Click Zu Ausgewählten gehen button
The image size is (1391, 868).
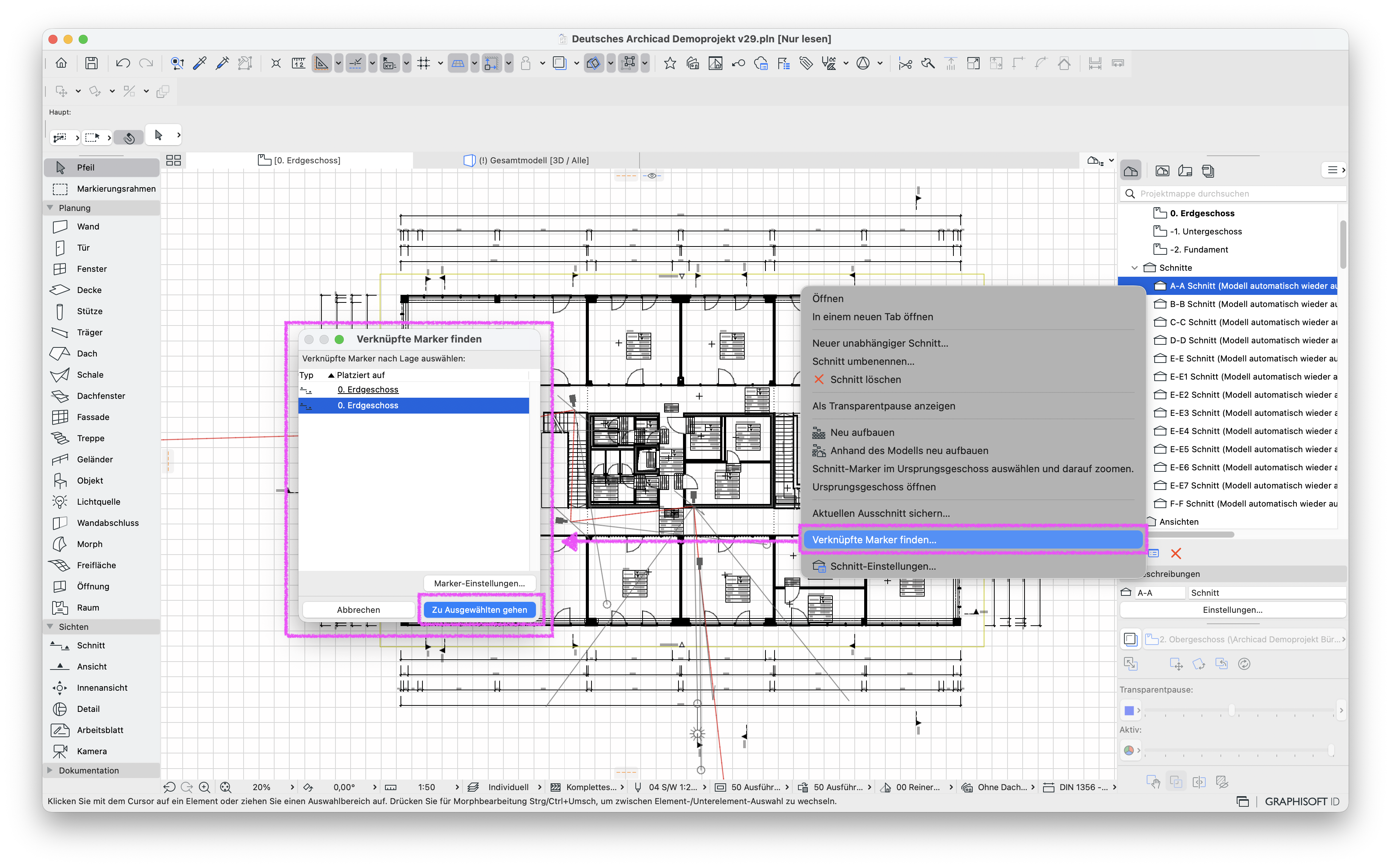(480, 610)
